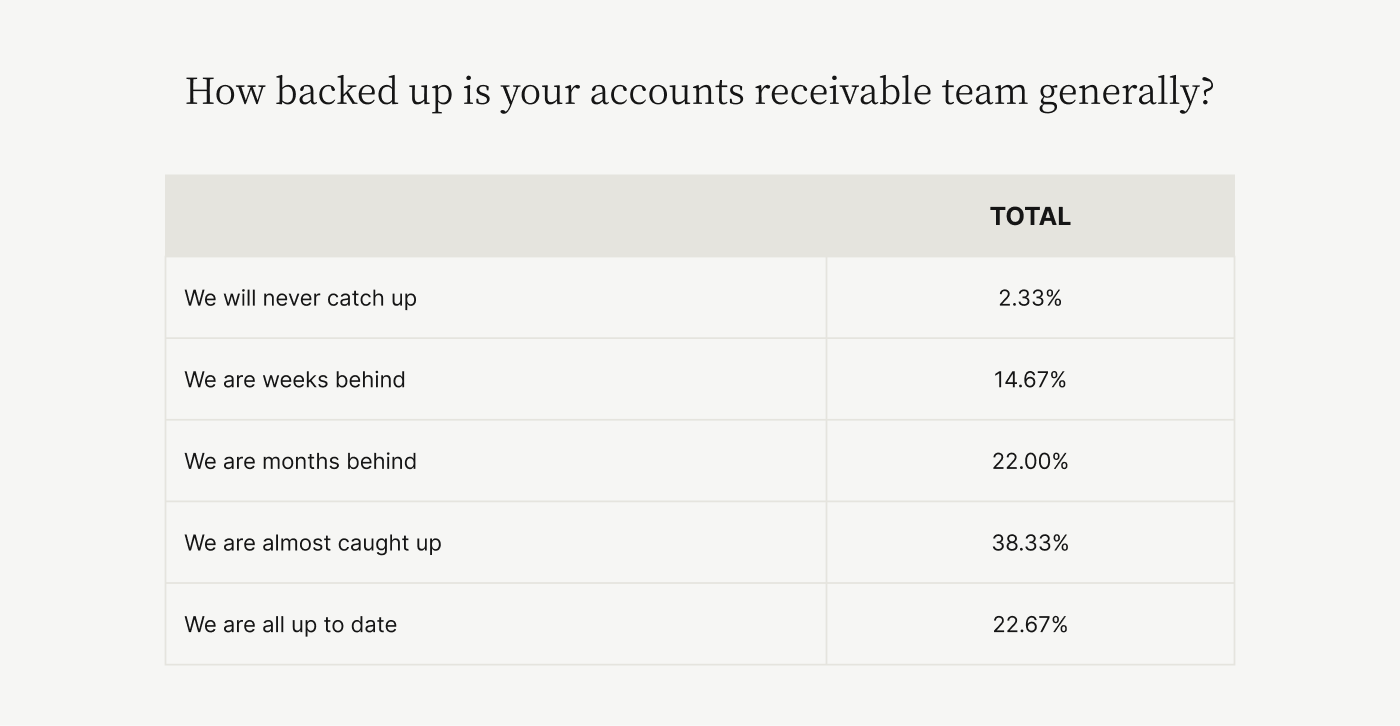
Task: Click the empty header cell above row labels
Action: click(x=496, y=216)
